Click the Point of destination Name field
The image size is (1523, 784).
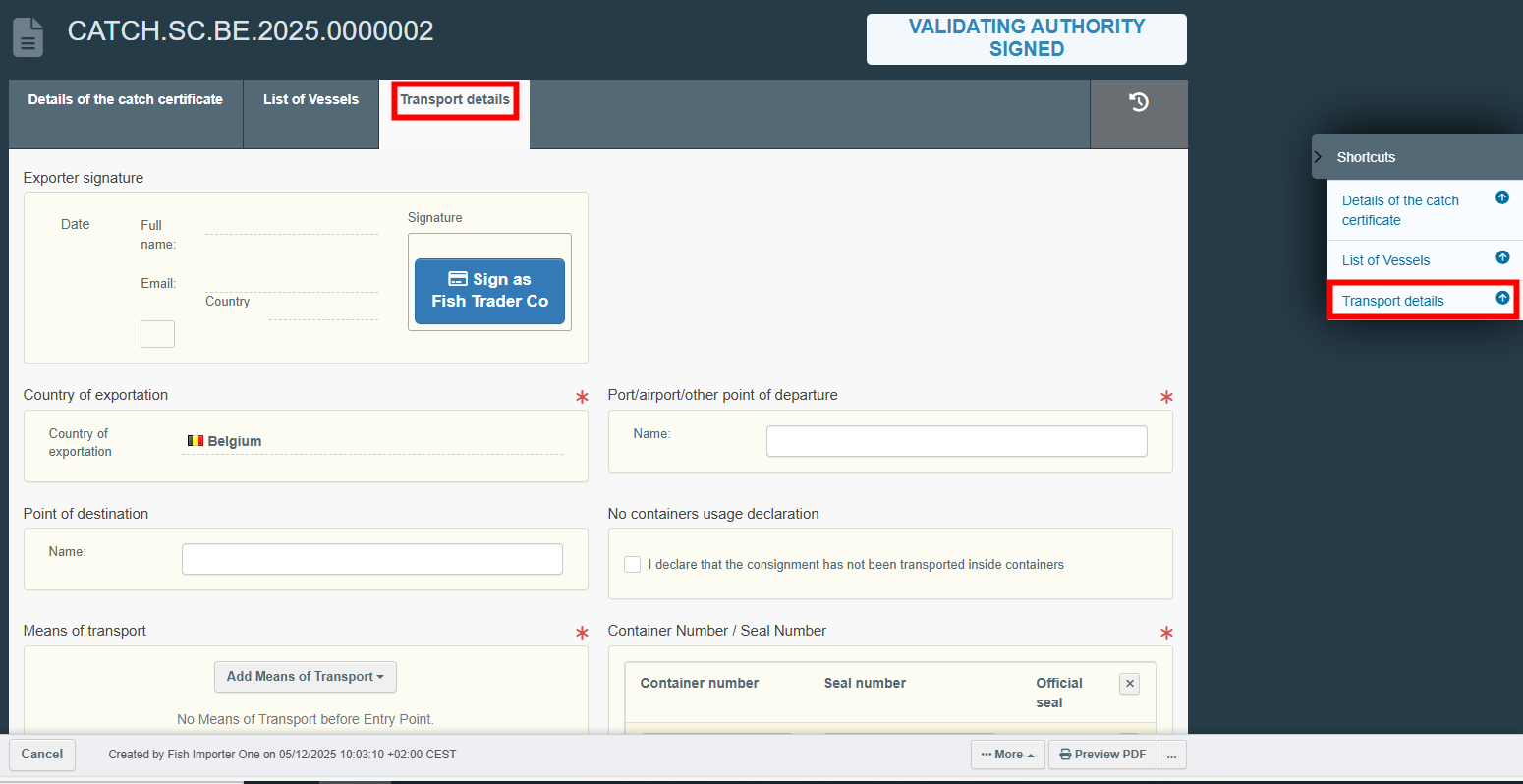point(371,559)
